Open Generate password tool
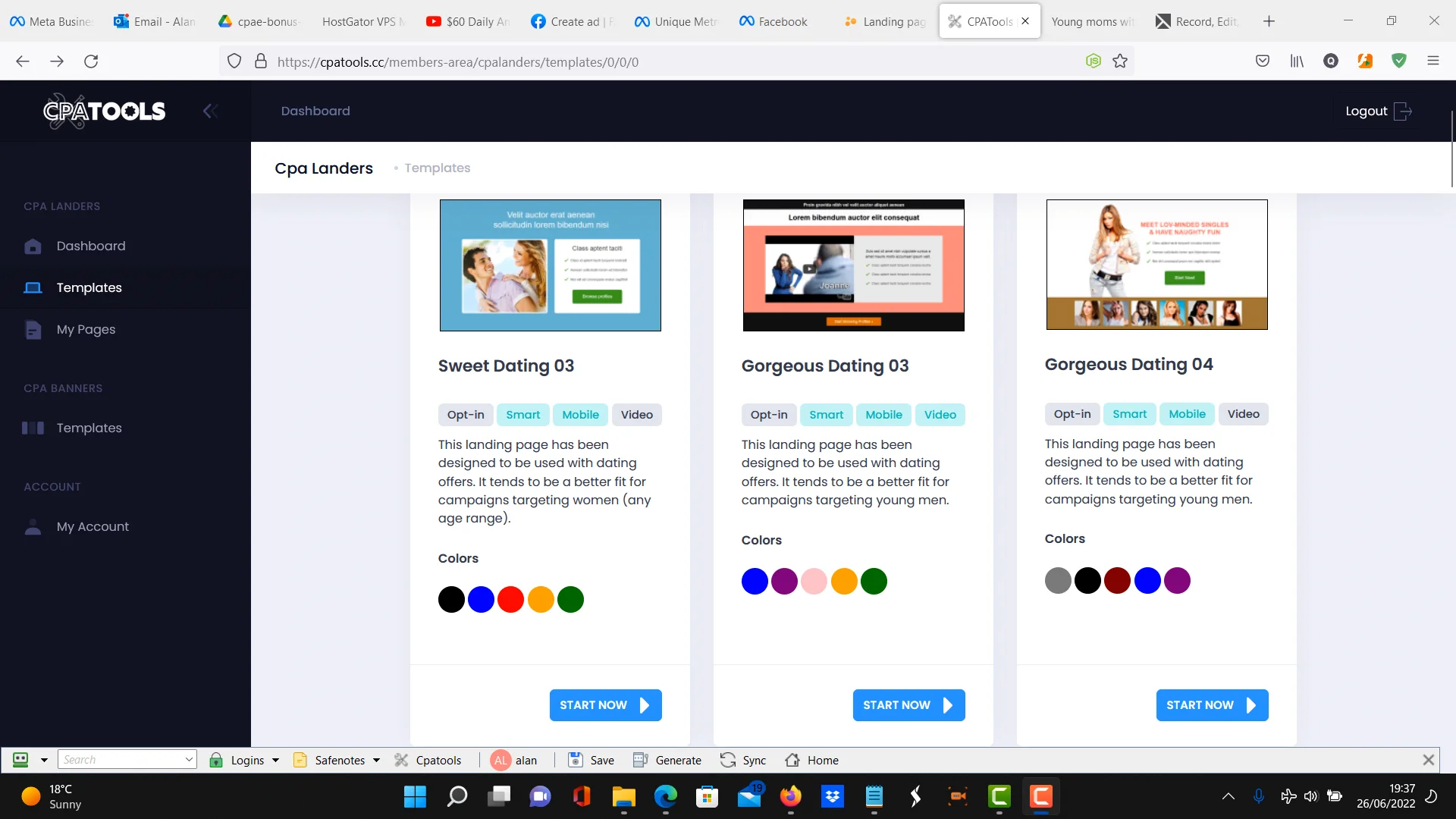1456x819 pixels. (x=667, y=760)
